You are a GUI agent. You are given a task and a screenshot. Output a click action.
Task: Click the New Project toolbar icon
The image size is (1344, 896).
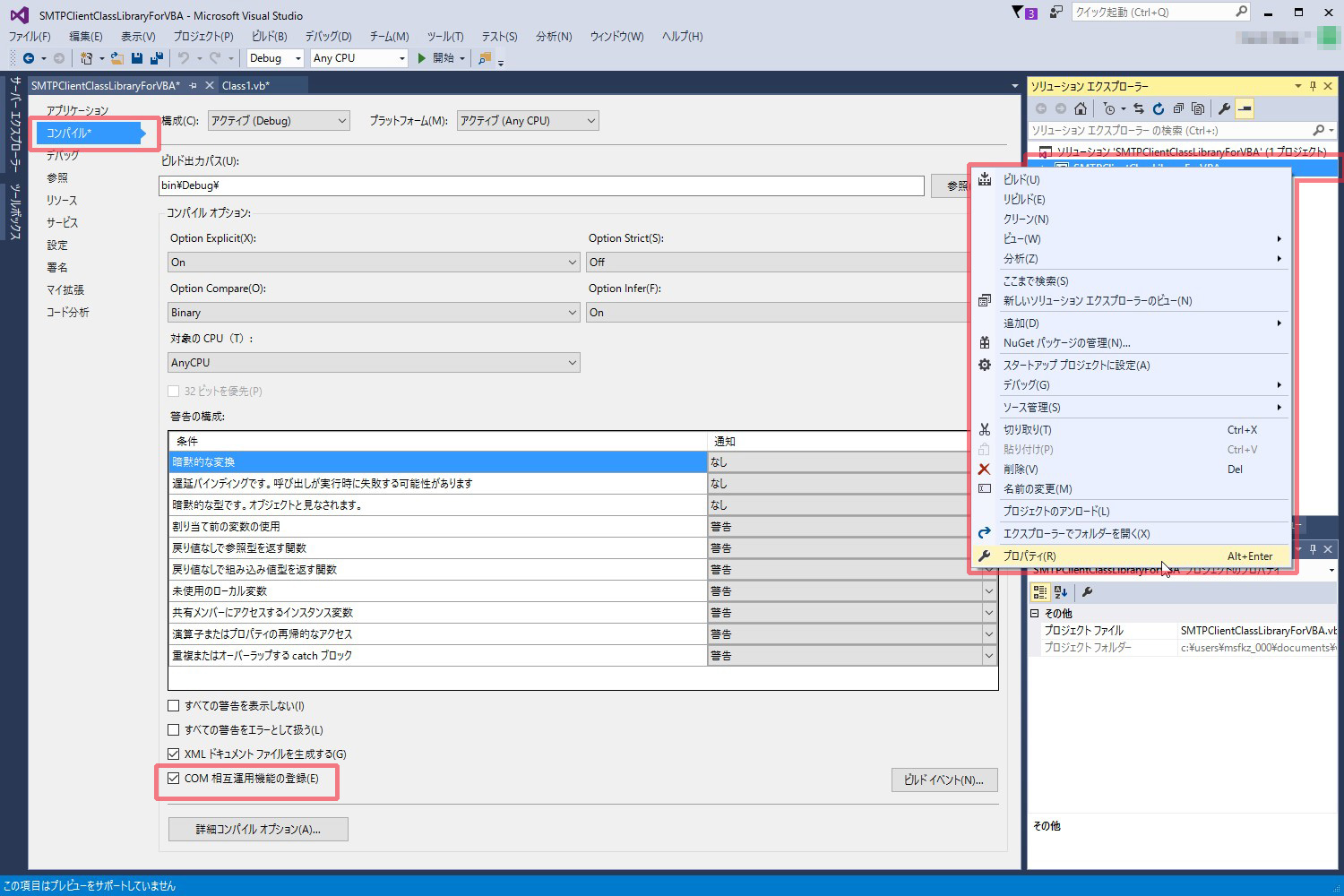point(86,58)
